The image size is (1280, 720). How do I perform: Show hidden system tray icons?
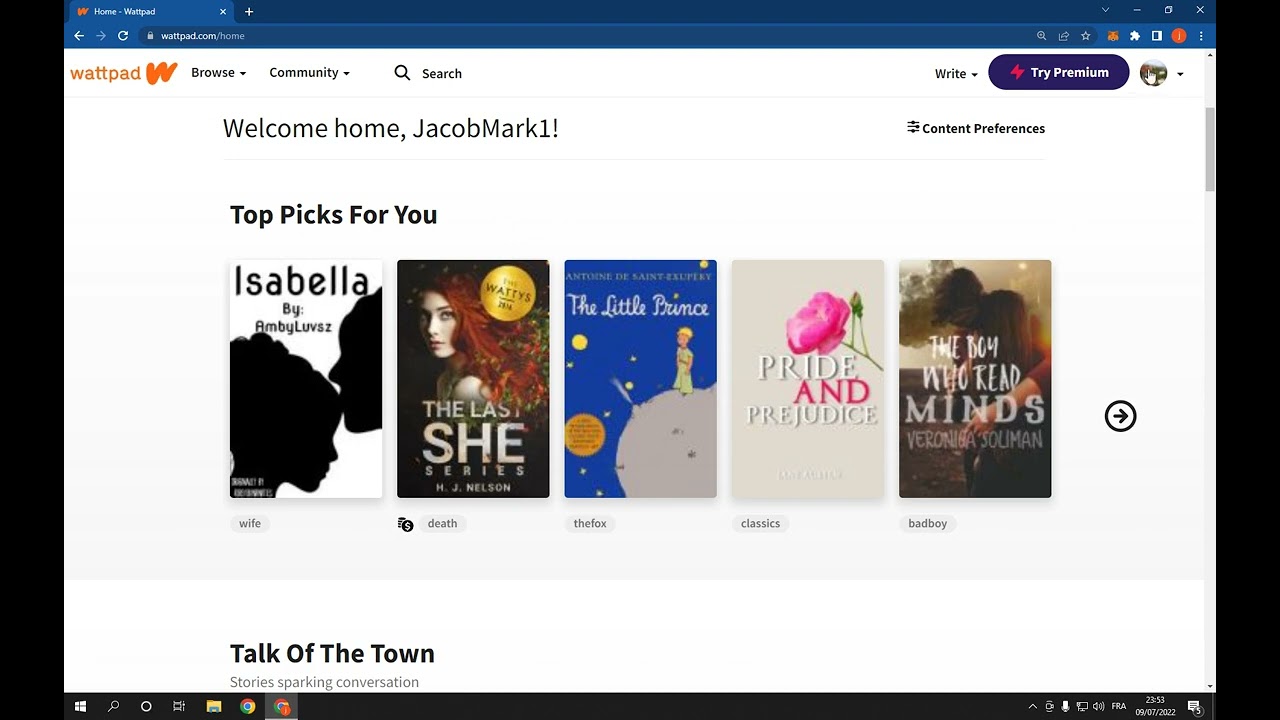(1033, 706)
